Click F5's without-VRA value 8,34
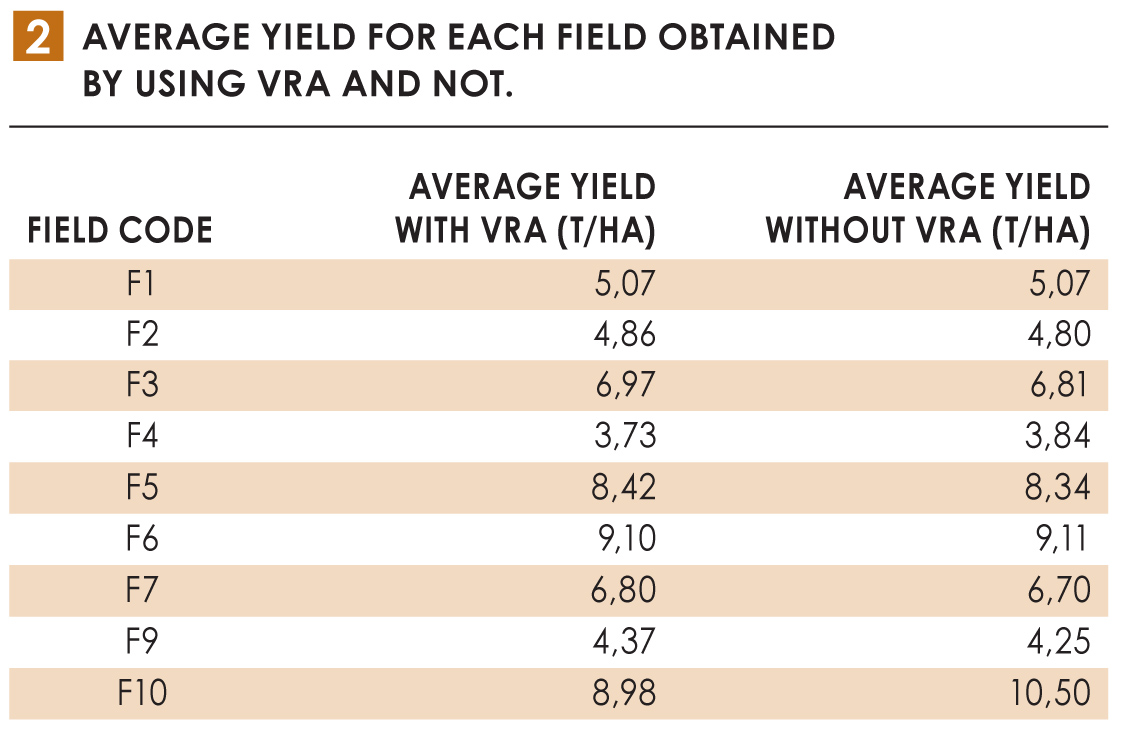 click(1056, 488)
